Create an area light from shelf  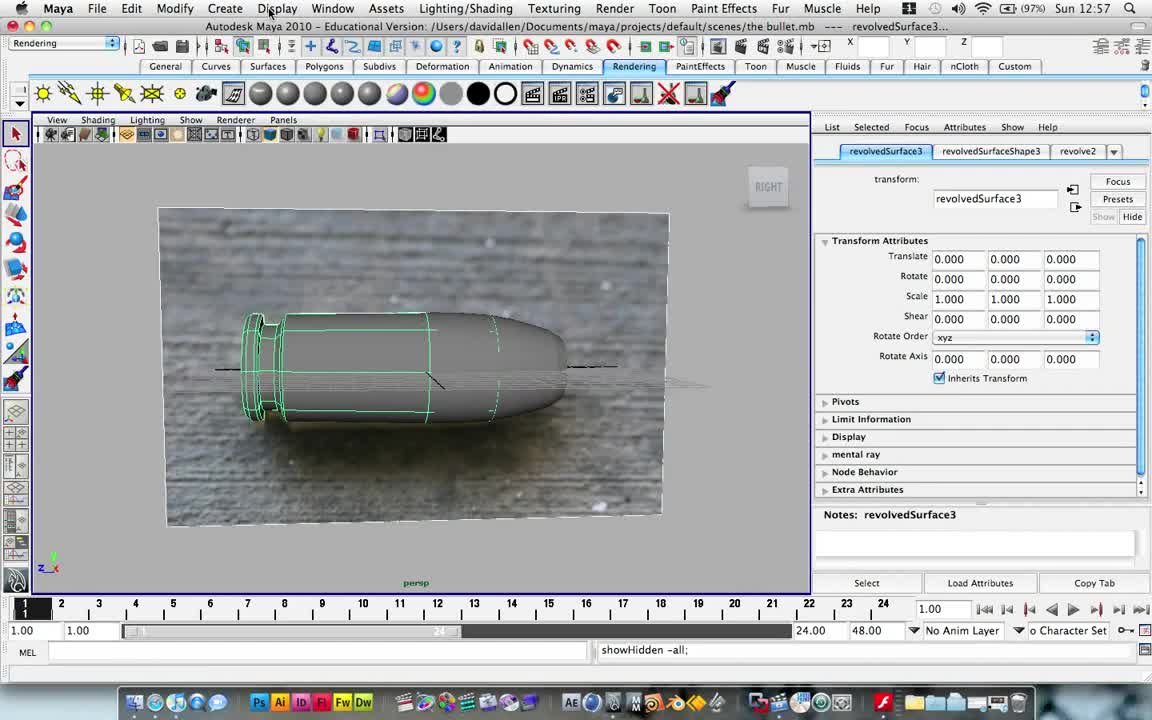pyautogui.click(x=151, y=94)
